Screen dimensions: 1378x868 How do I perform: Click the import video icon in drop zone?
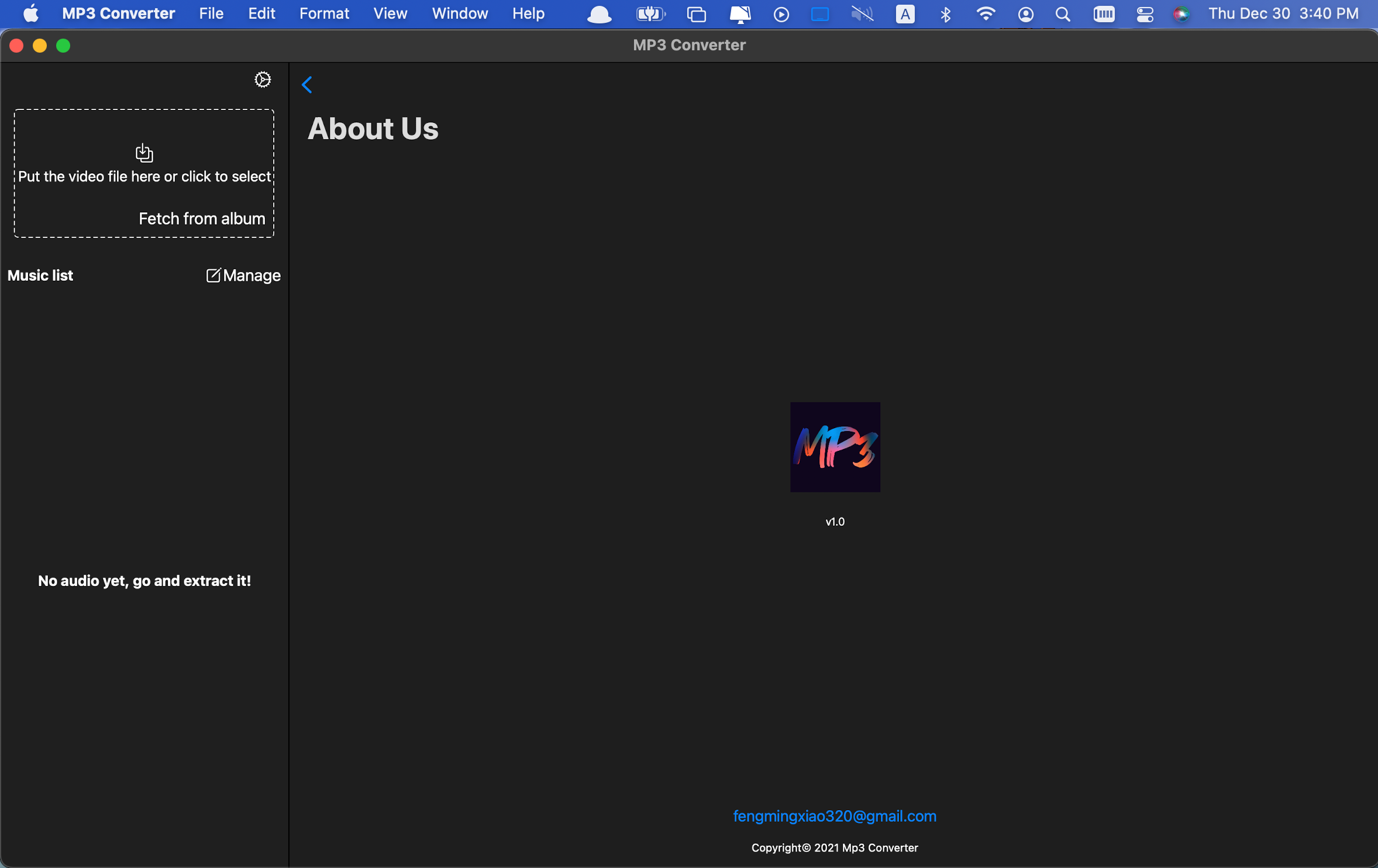(x=144, y=153)
